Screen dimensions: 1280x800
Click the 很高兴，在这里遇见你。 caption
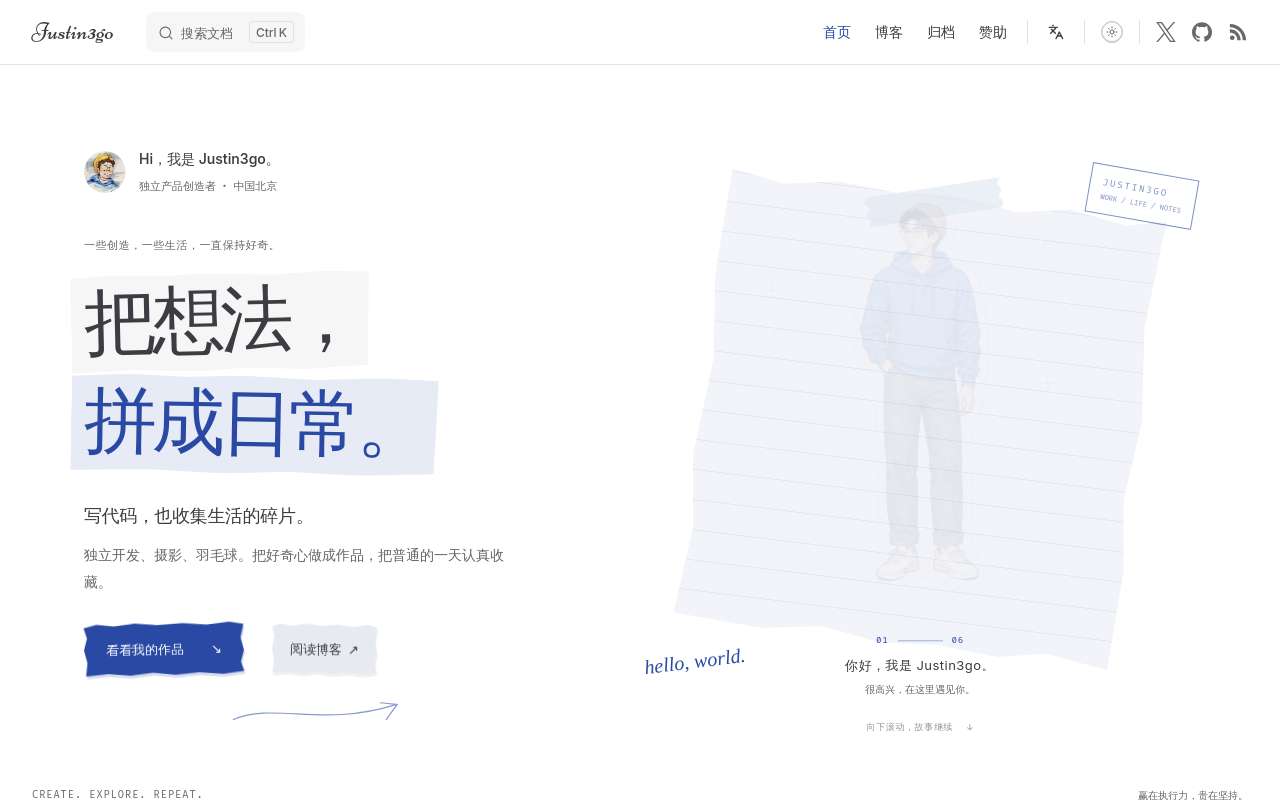point(920,689)
